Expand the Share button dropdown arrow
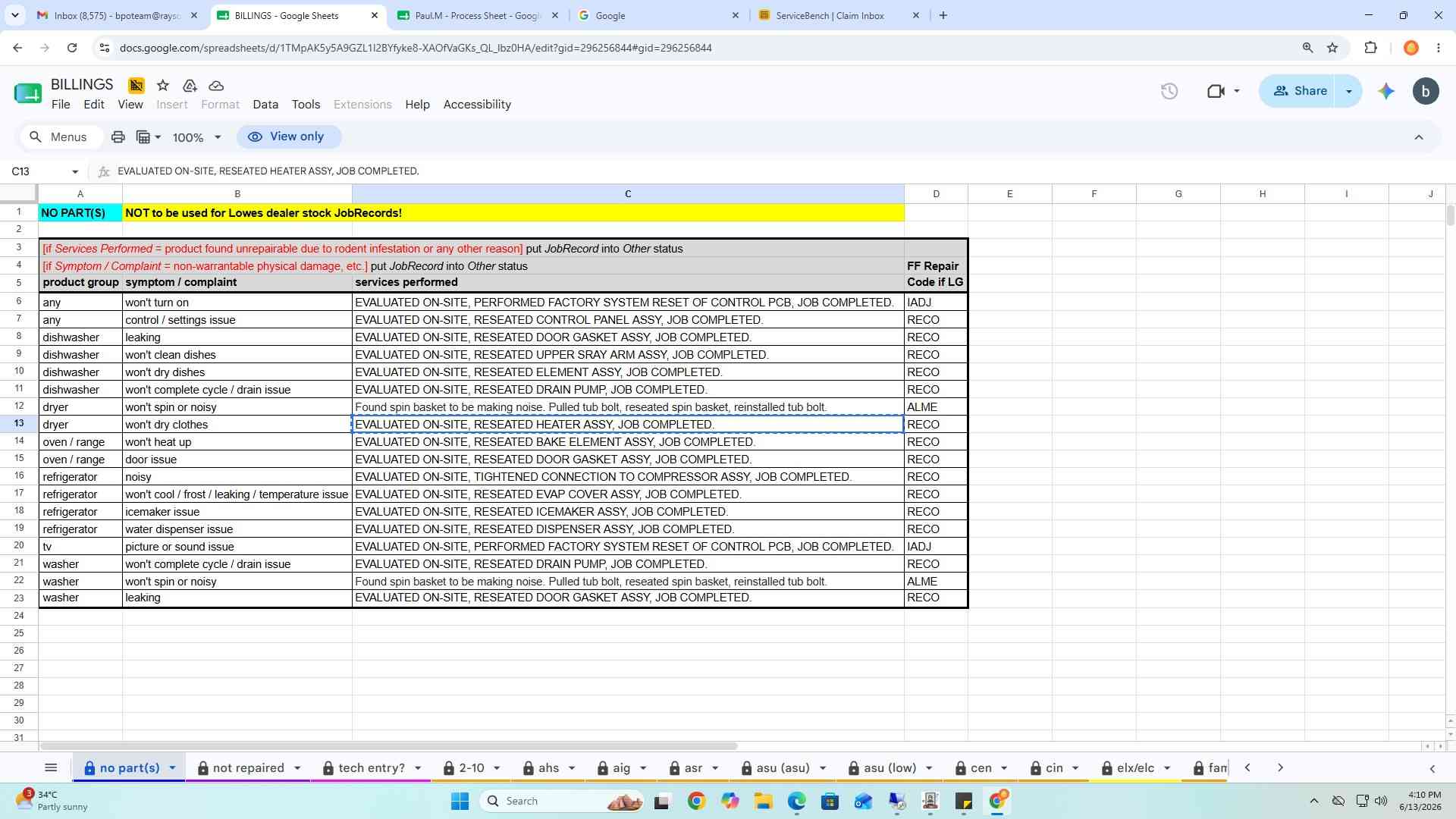Viewport: 1456px width, 819px height. tap(1349, 91)
